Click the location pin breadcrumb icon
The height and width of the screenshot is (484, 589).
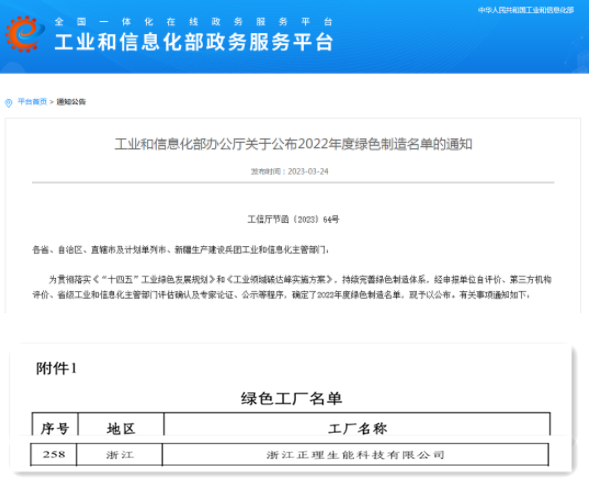pyautogui.click(x=9, y=103)
